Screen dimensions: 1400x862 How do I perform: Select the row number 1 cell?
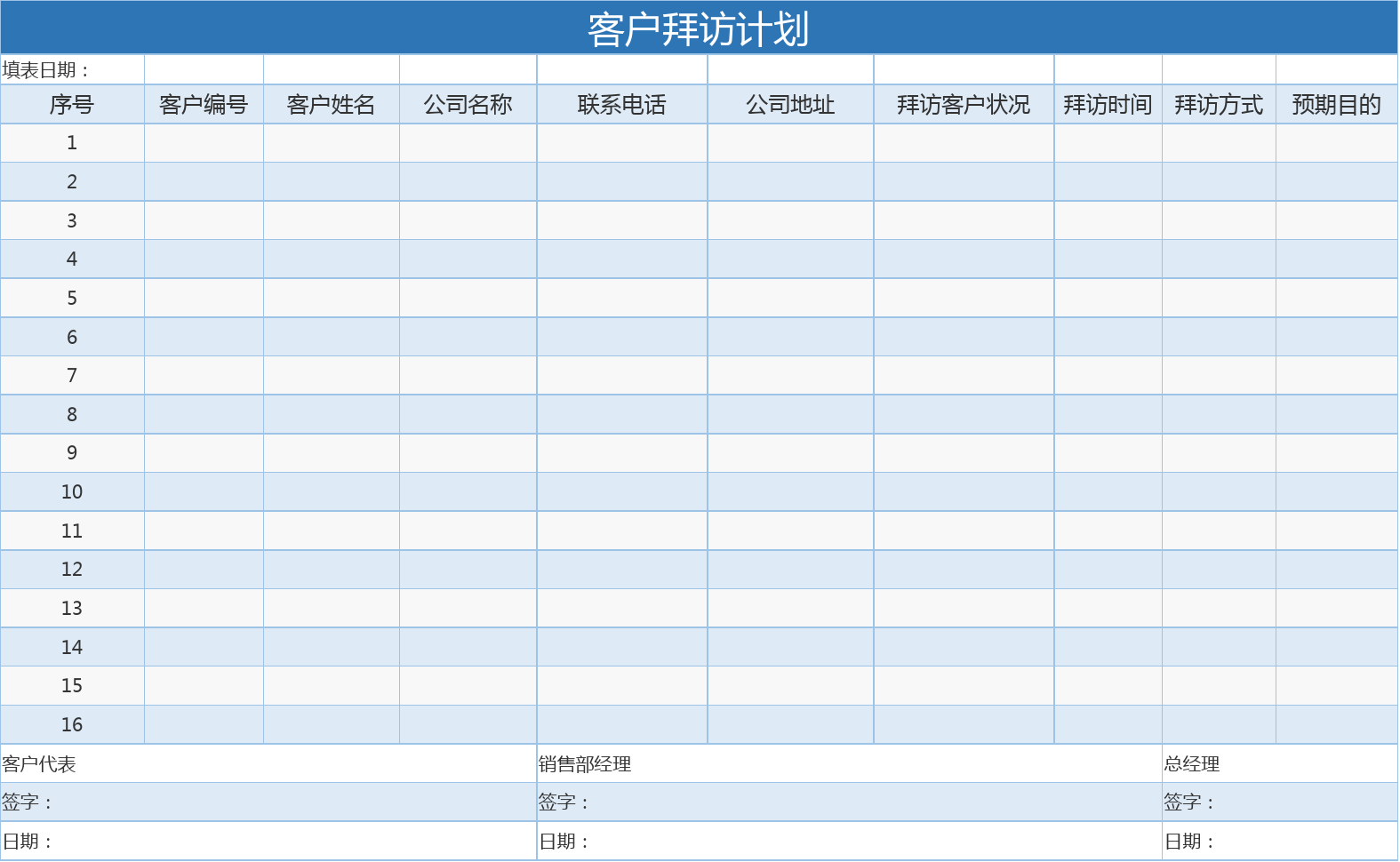[x=72, y=143]
